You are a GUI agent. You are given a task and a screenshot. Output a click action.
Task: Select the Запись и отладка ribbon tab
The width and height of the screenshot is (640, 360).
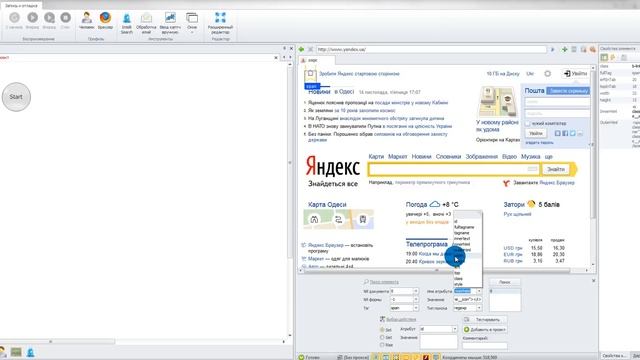coord(21,6)
